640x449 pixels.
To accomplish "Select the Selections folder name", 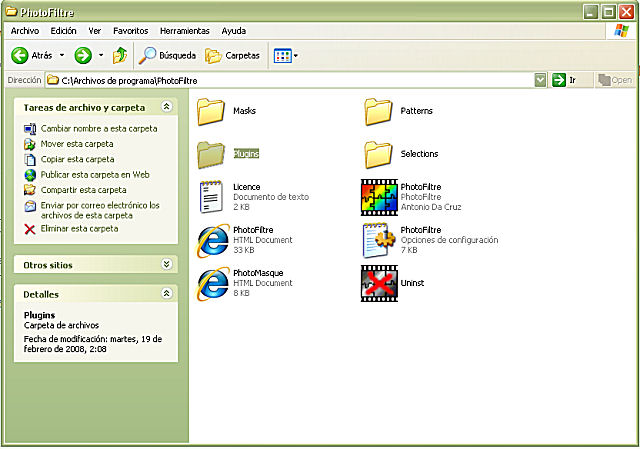I will [x=419, y=154].
